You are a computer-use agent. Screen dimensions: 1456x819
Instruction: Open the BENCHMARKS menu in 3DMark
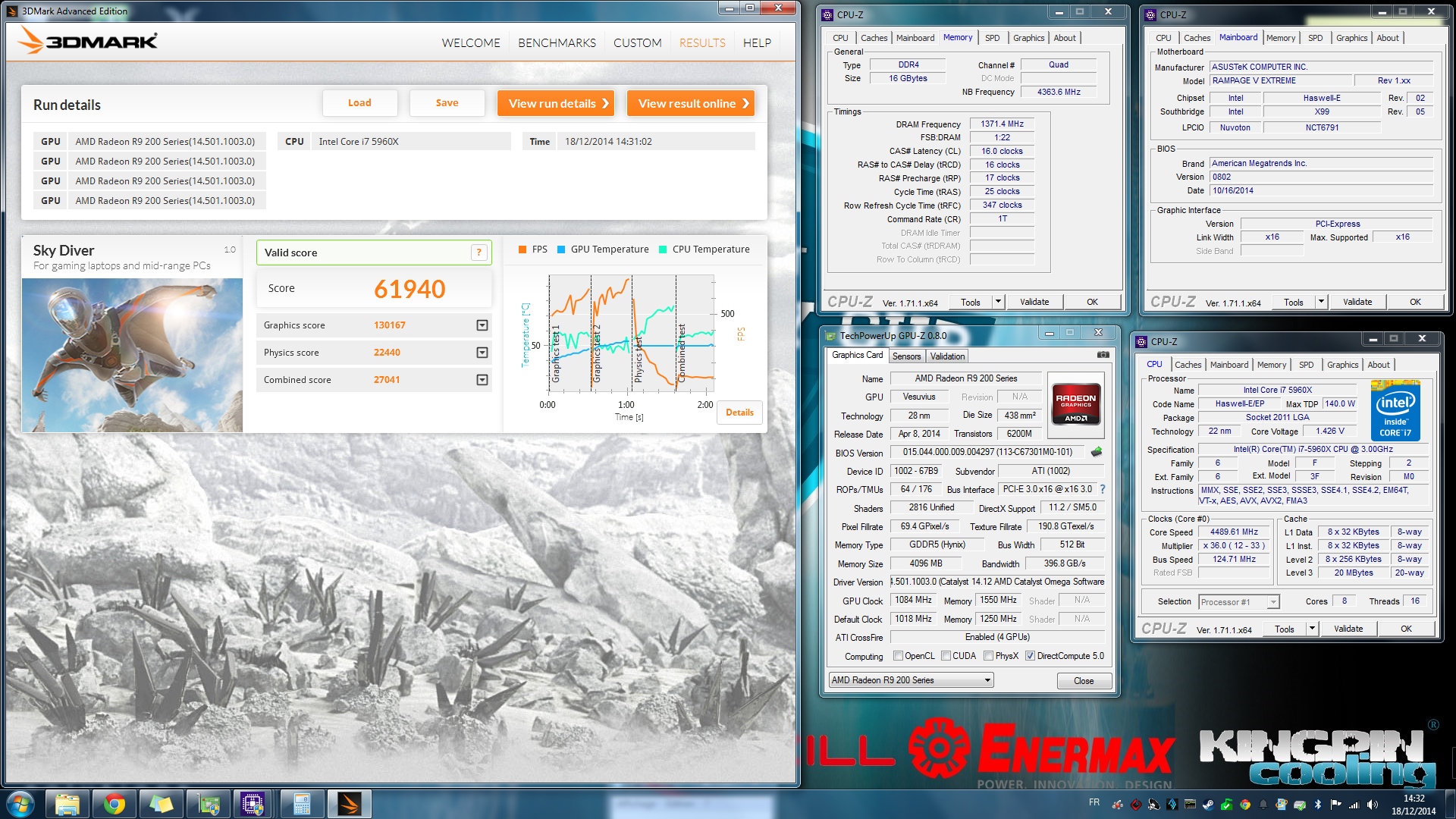(x=557, y=43)
